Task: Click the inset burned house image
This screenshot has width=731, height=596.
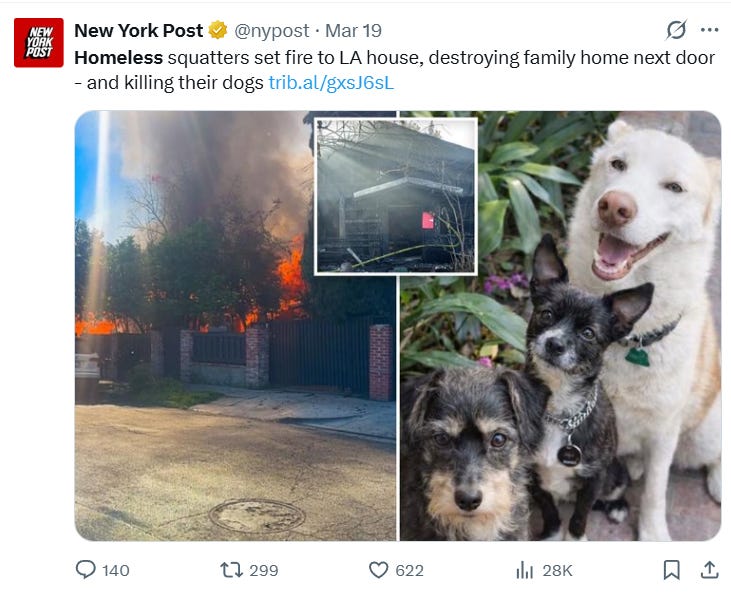Action: [396, 196]
